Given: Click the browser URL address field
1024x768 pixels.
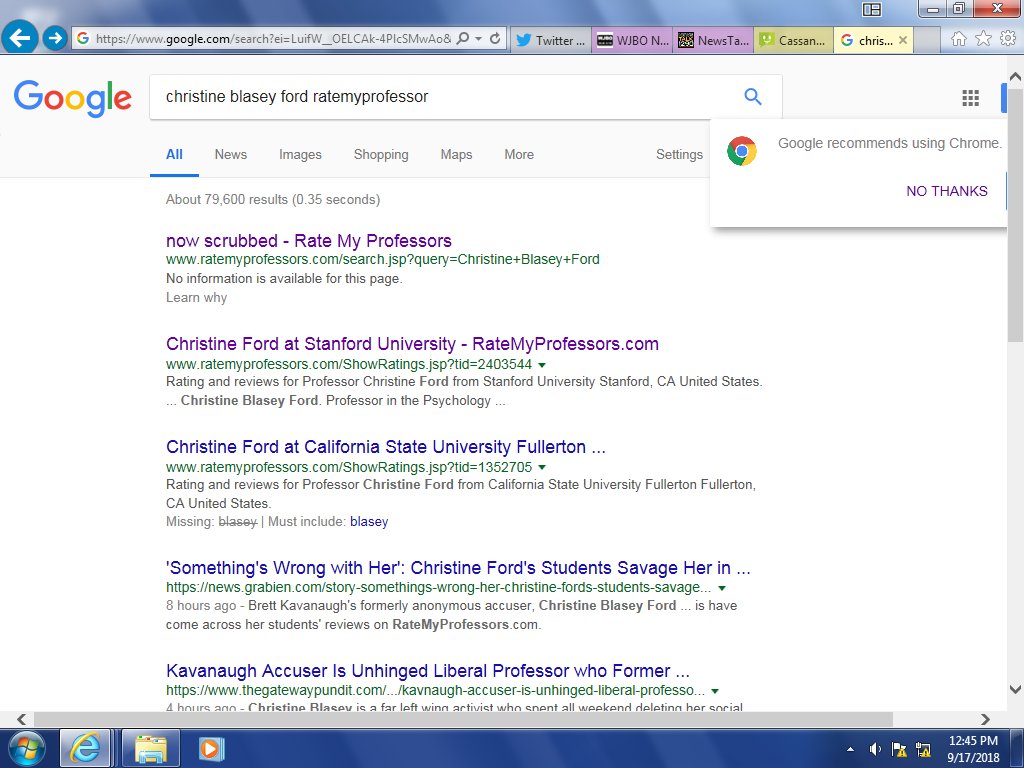Looking at the screenshot, I should coord(273,39).
